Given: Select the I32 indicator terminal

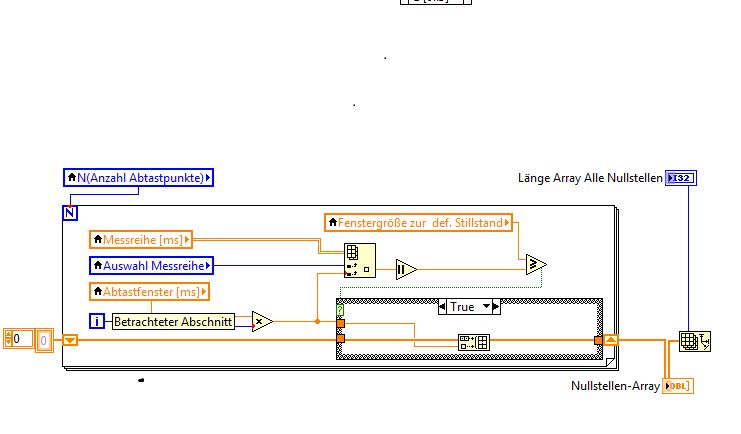Looking at the screenshot, I should click(680, 178).
